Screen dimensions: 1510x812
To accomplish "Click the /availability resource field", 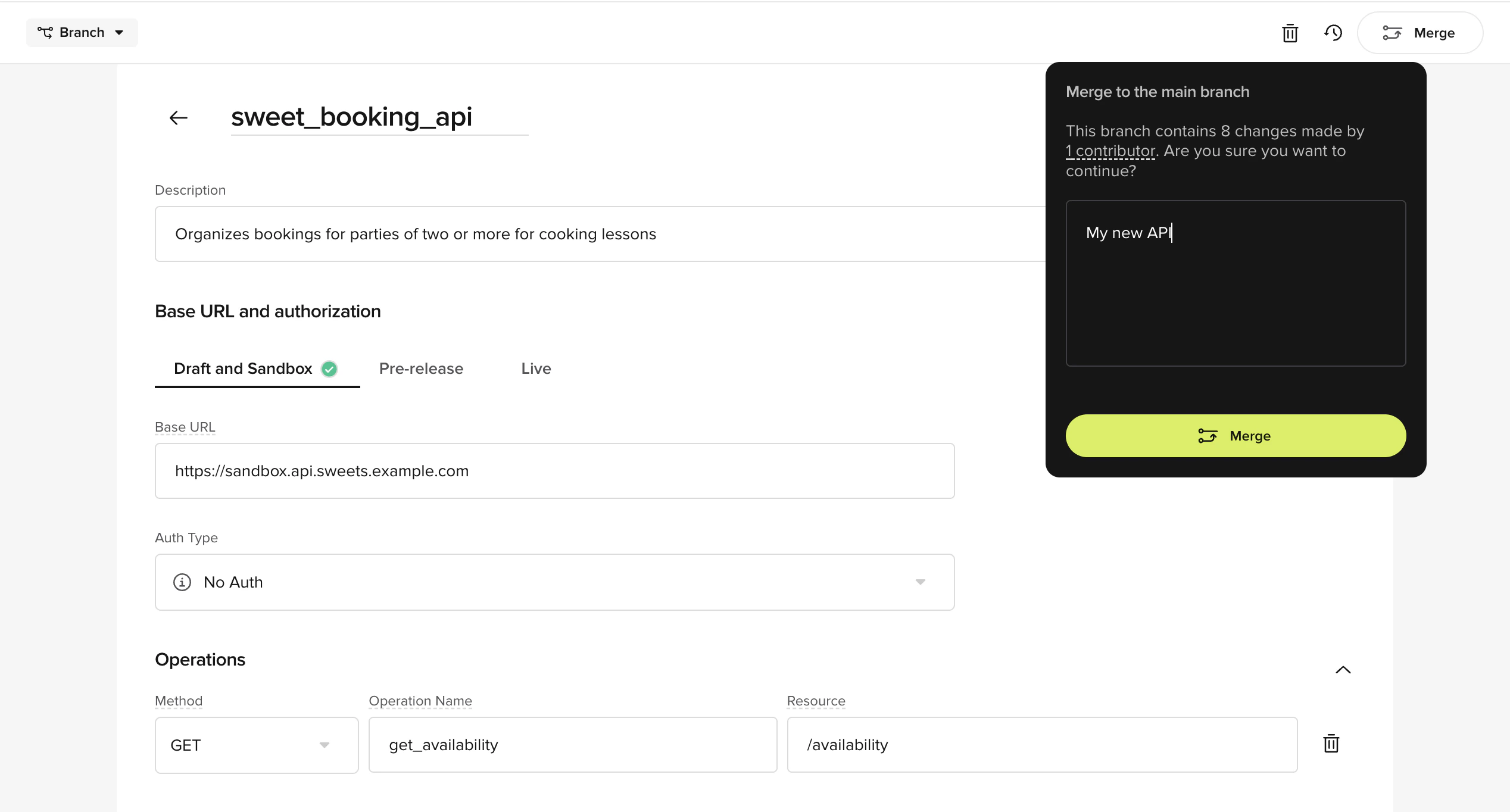I will 1041,745.
